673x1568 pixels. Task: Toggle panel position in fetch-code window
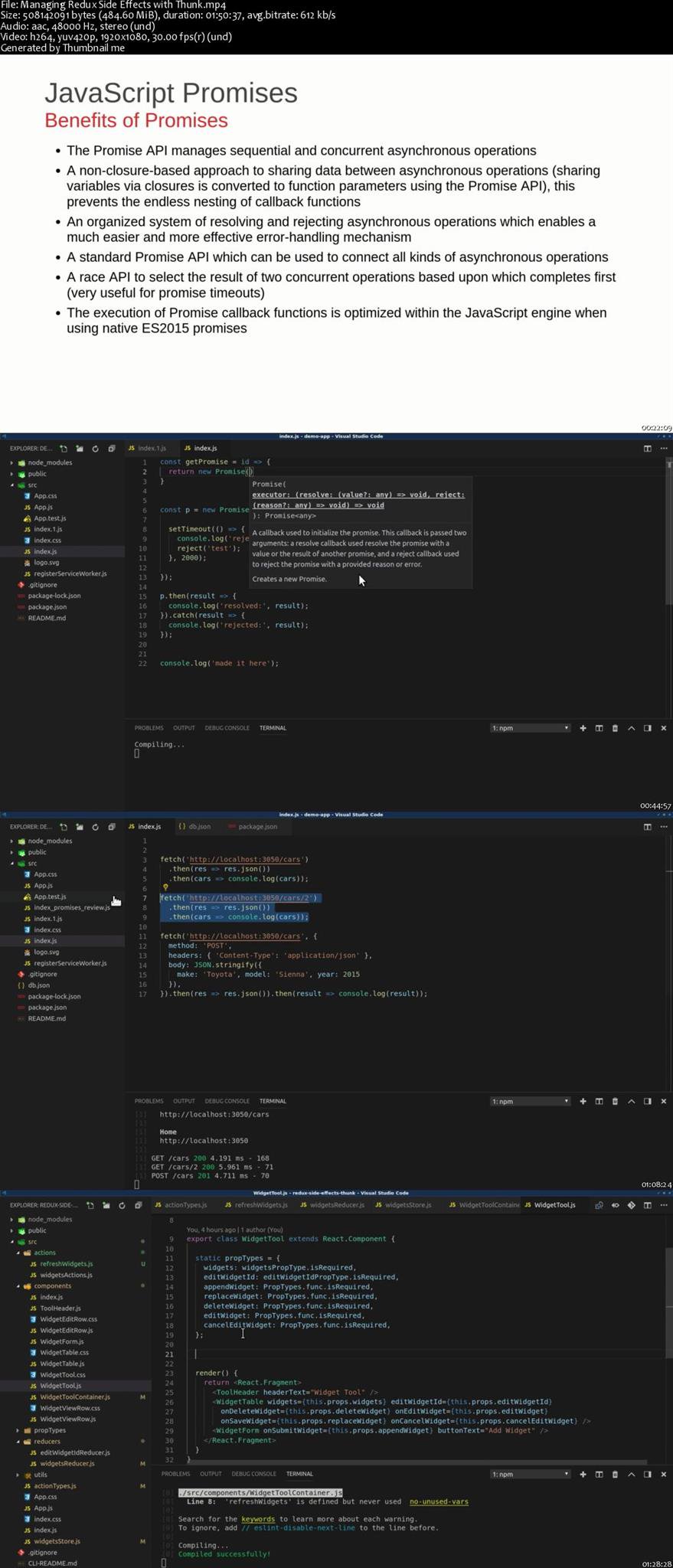pyautogui.click(x=647, y=1101)
